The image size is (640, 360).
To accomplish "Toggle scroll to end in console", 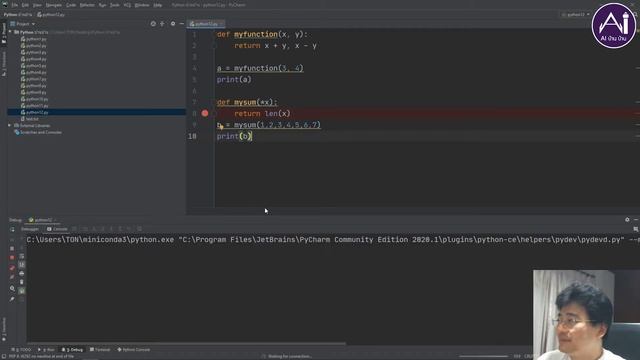I will click(22, 264).
